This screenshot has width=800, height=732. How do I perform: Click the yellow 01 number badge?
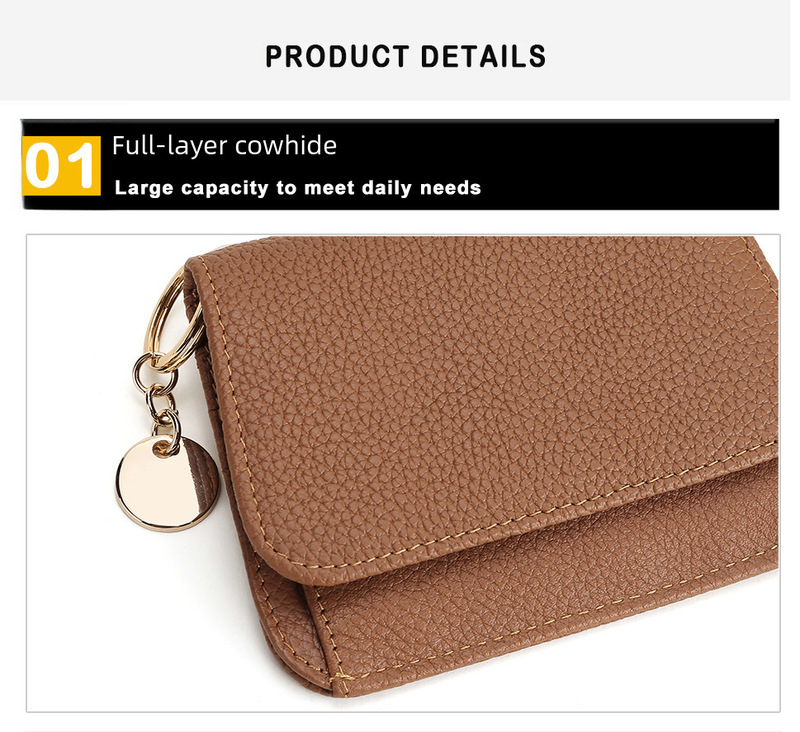pyautogui.click(x=61, y=166)
